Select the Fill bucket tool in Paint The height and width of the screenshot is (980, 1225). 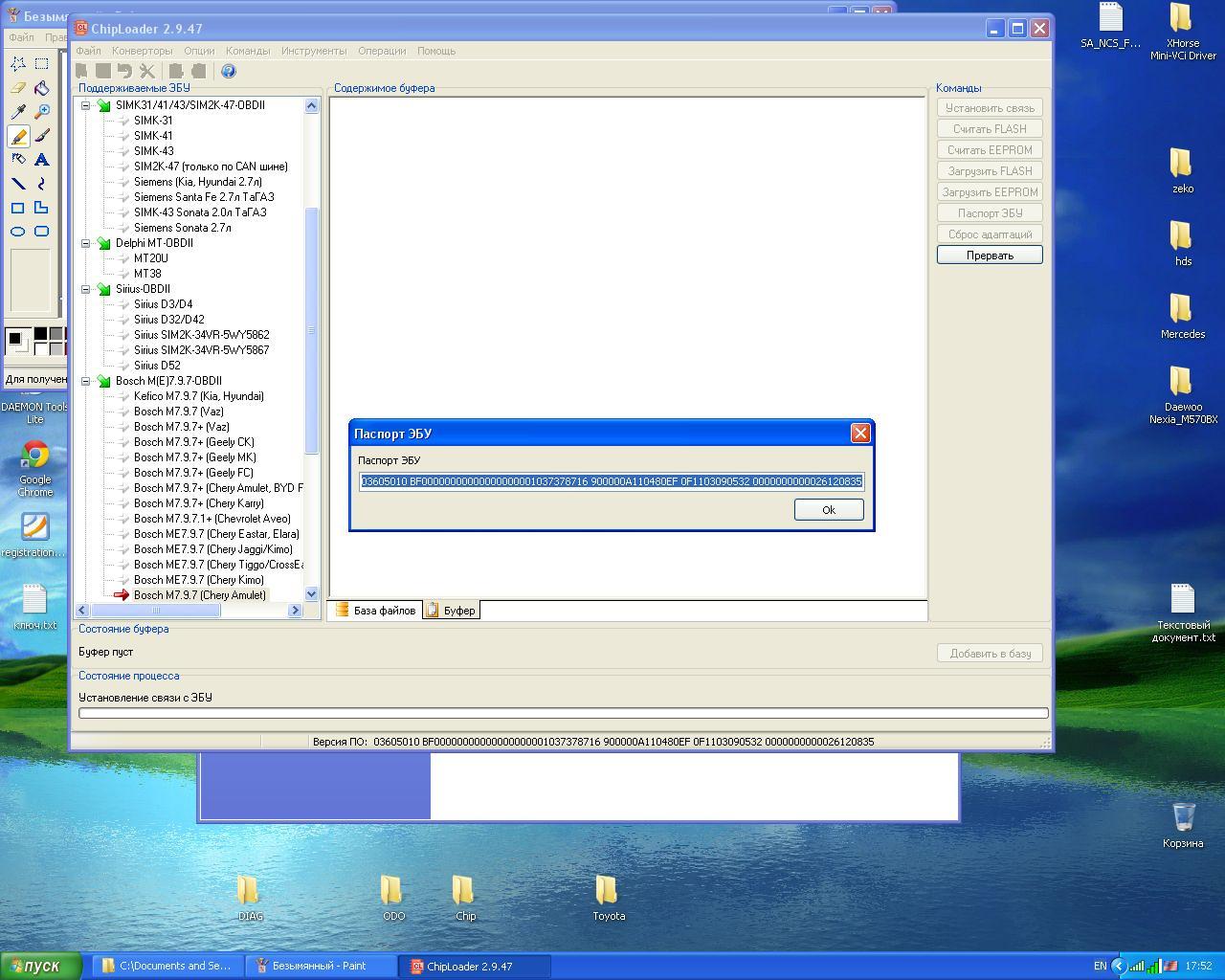tap(41, 88)
